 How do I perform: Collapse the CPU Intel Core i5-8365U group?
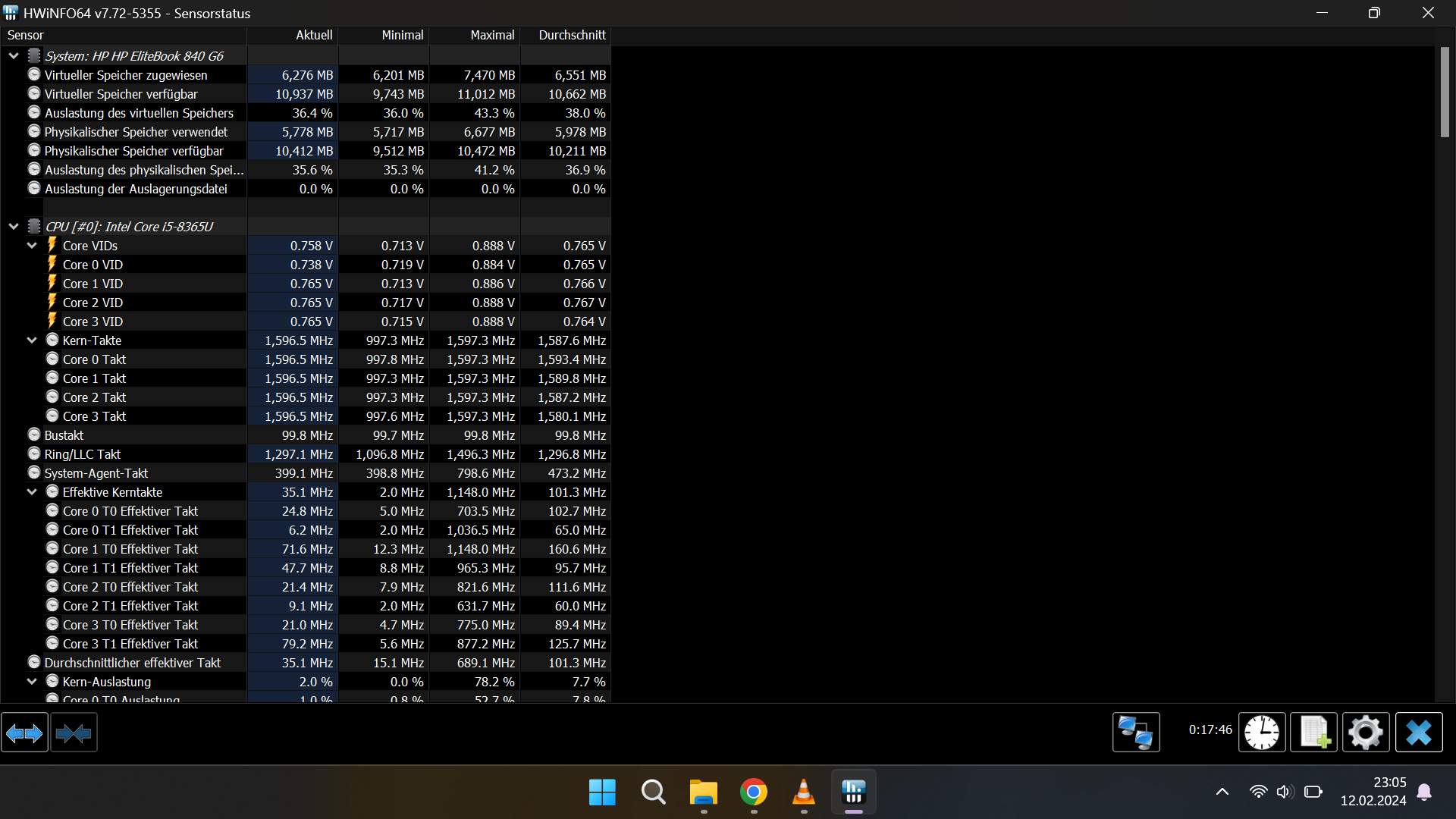coord(14,227)
